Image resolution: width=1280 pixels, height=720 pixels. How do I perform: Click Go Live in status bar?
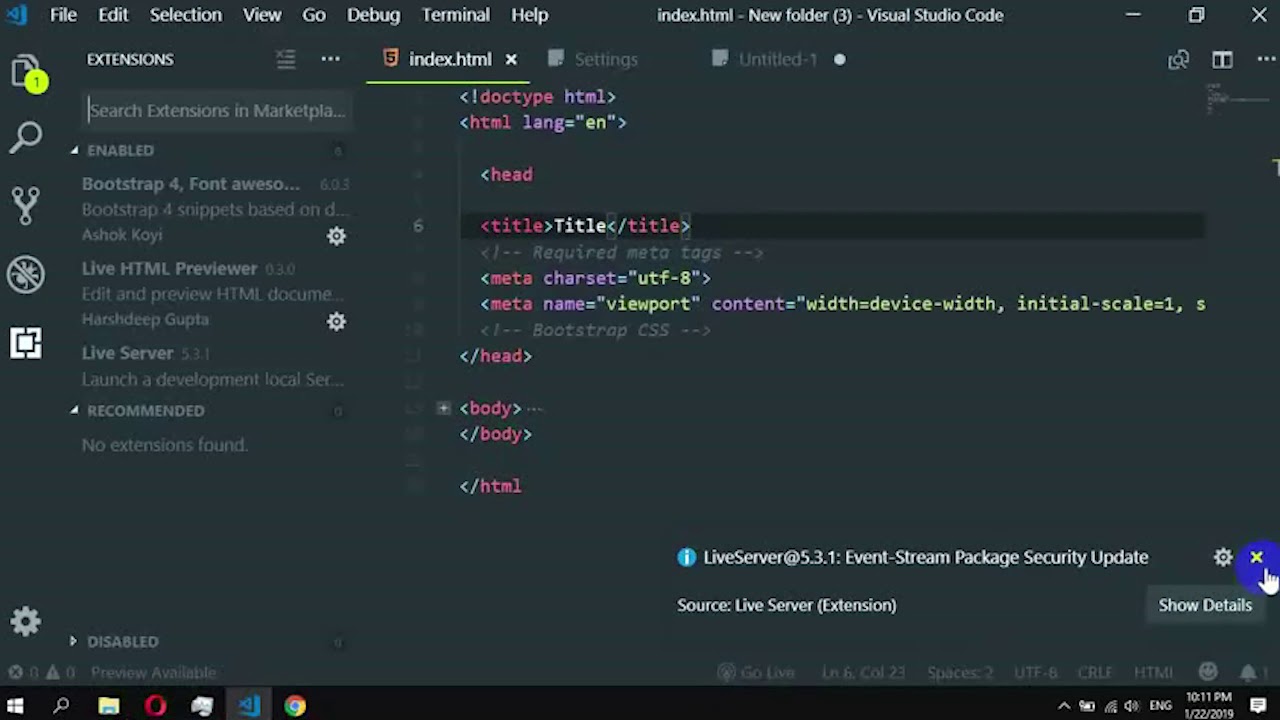click(756, 672)
